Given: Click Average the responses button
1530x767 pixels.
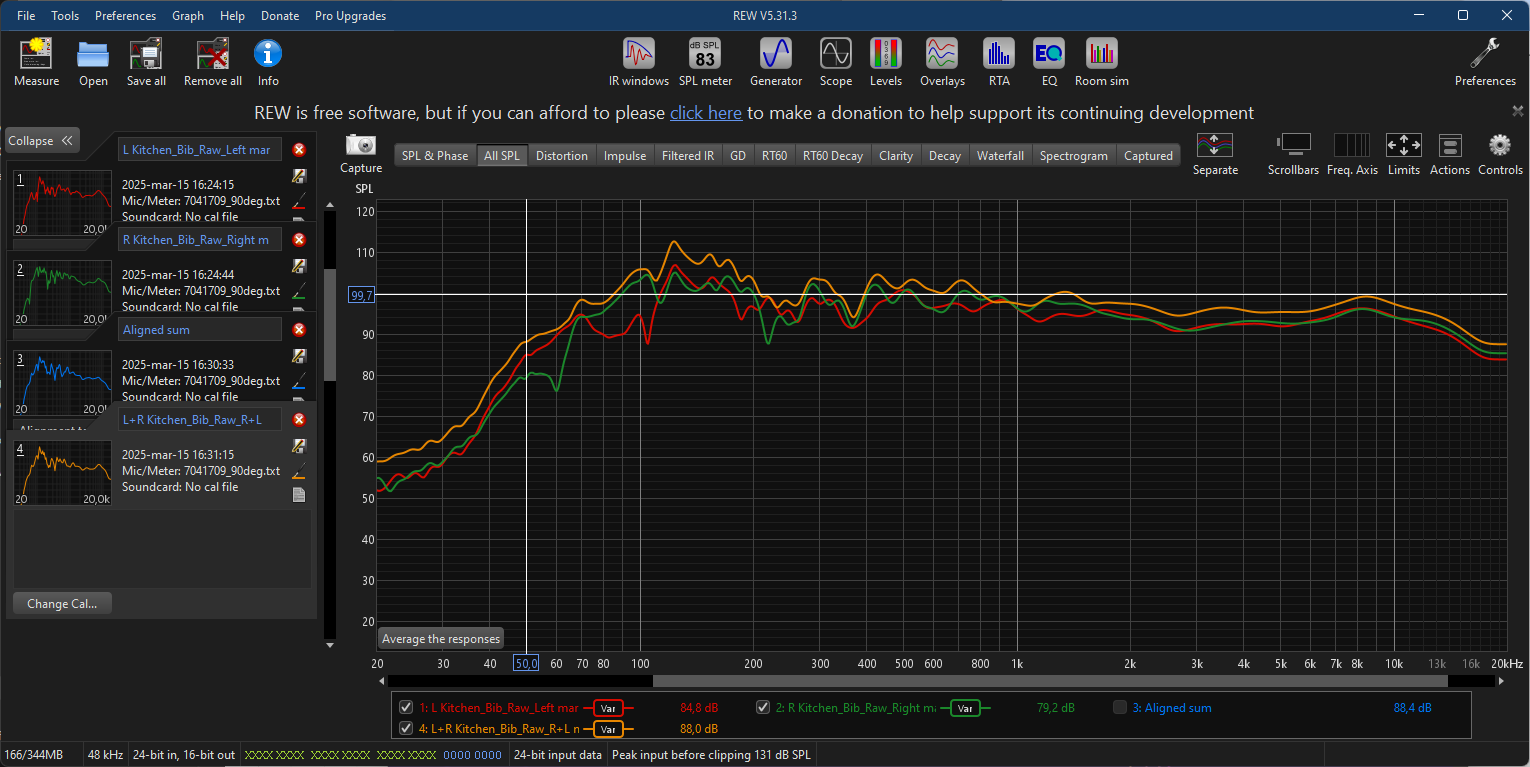Looking at the screenshot, I should coord(440,638).
